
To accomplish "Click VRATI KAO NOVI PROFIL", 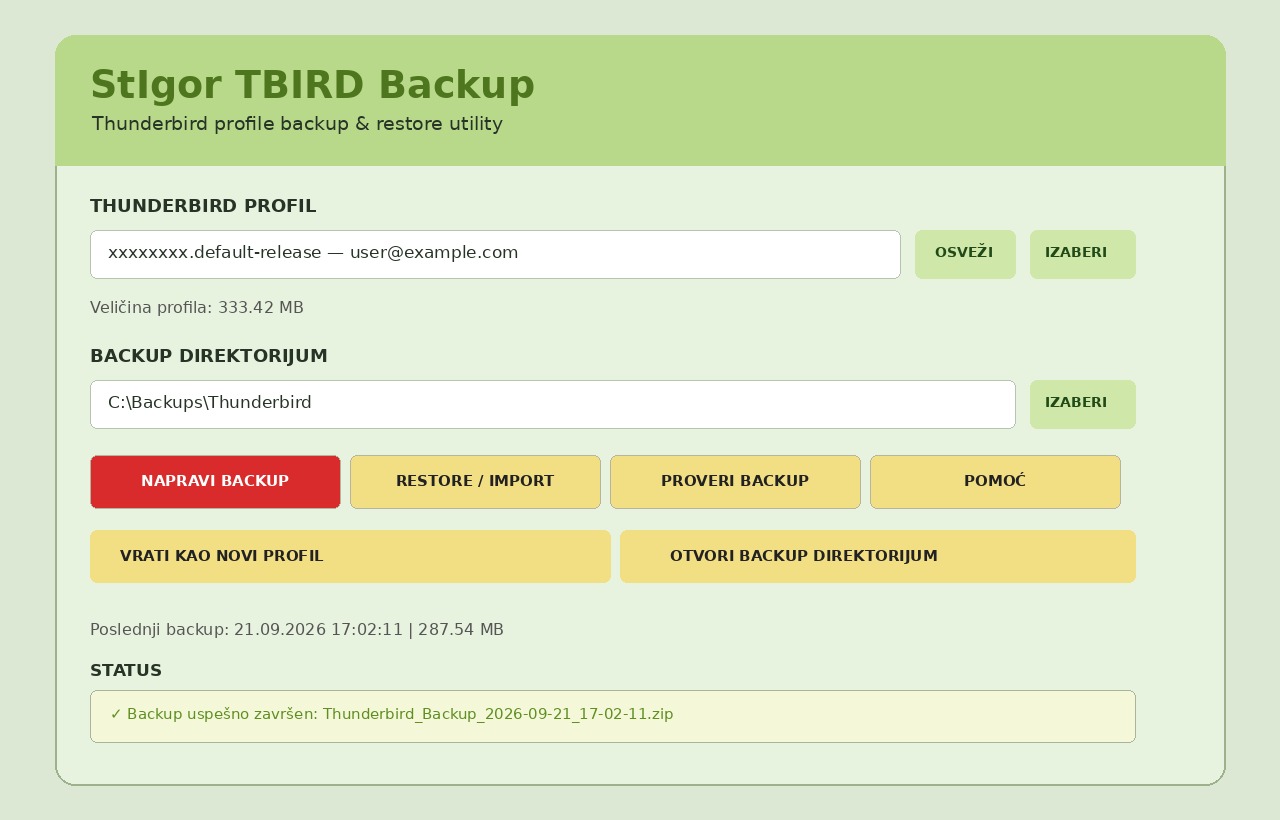I will click(350, 556).
